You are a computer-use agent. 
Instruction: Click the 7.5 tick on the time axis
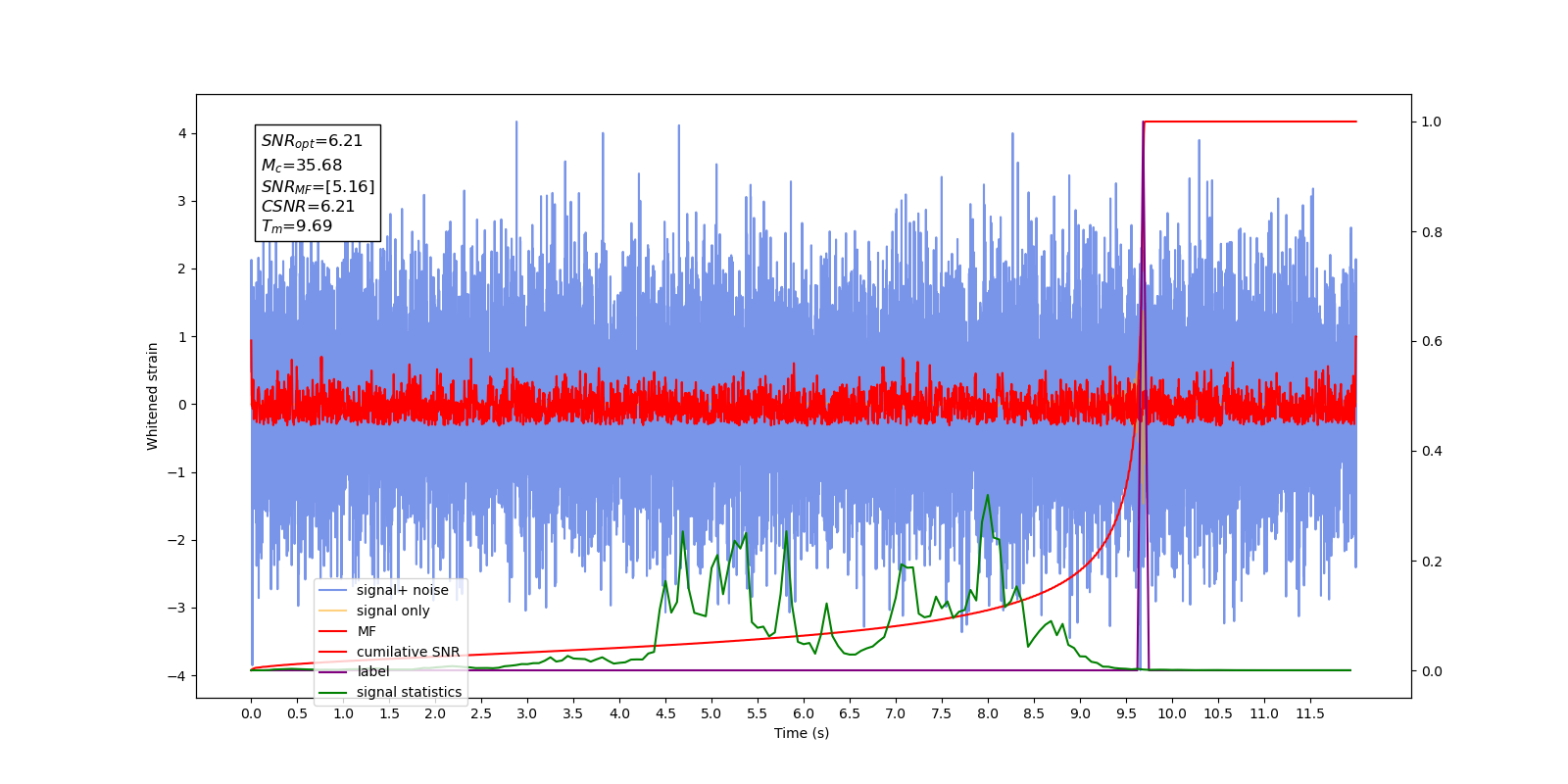tap(942, 713)
